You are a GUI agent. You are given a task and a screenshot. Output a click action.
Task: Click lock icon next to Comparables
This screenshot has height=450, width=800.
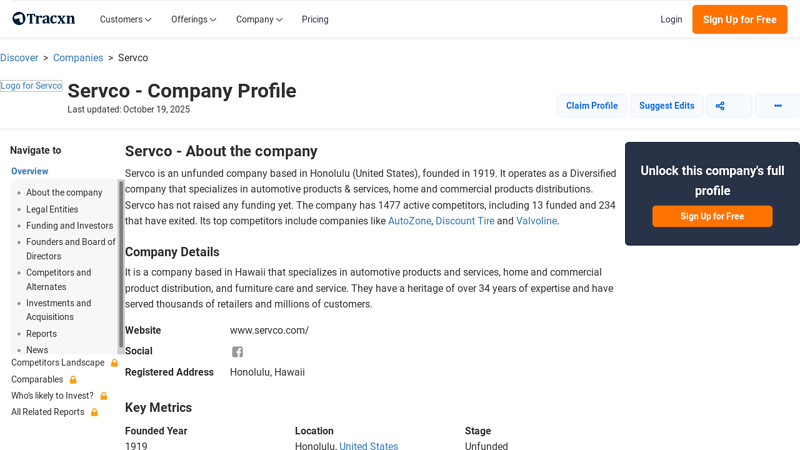coord(73,380)
